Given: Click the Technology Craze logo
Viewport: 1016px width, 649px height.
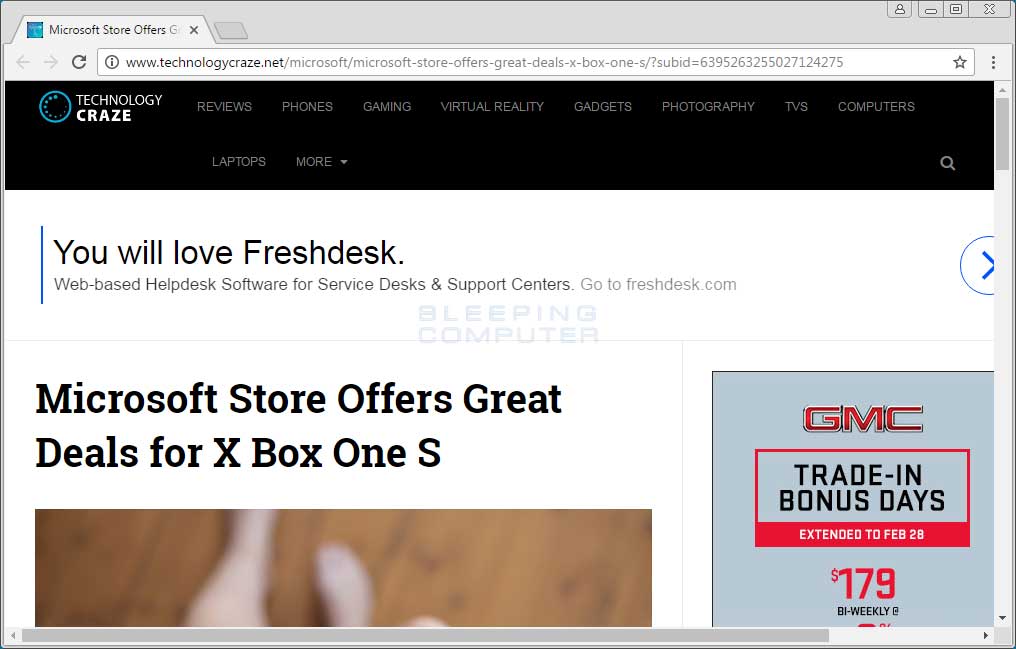Looking at the screenshot, I should pos(101,107).
